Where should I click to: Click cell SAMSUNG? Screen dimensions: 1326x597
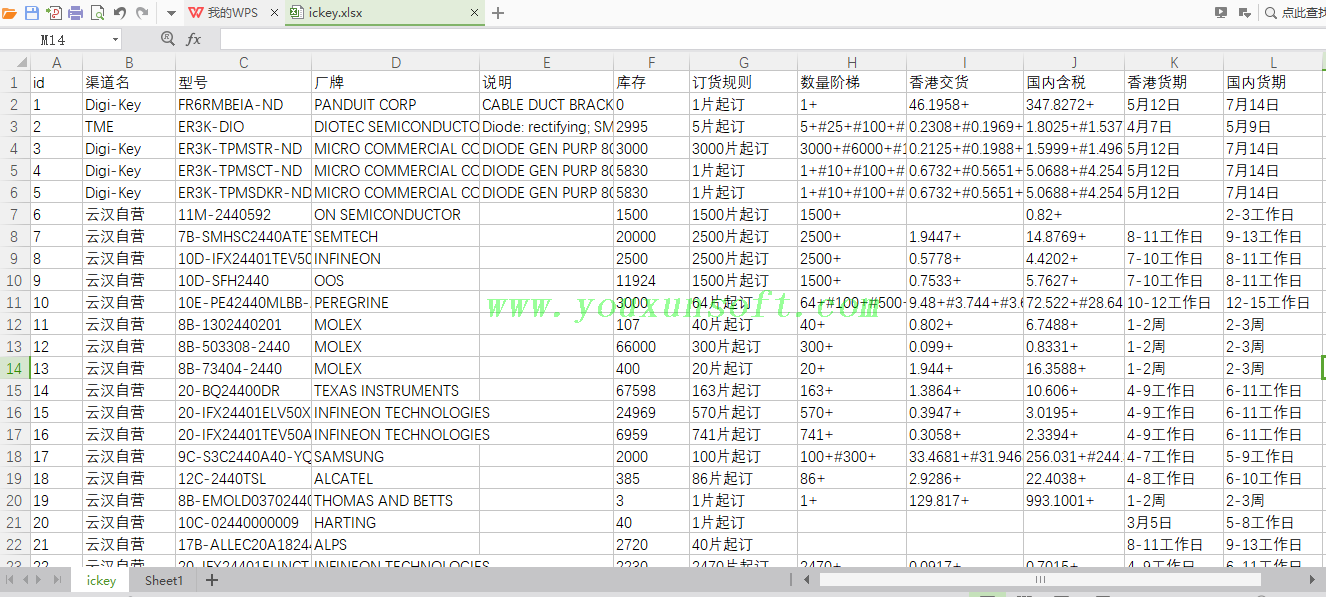pos(396,456)
